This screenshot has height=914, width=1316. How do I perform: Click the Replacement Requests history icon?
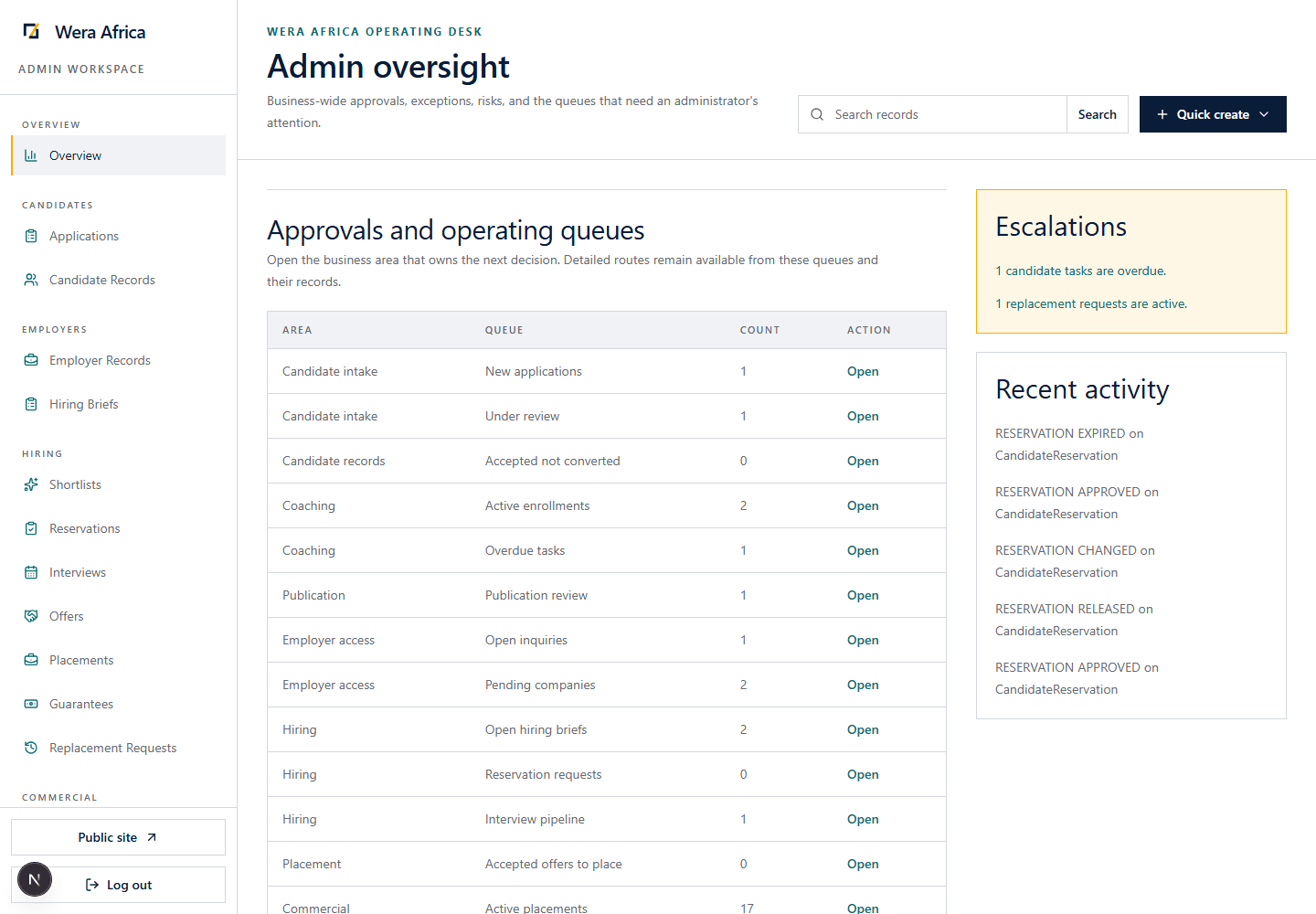(x=31, y=748)
